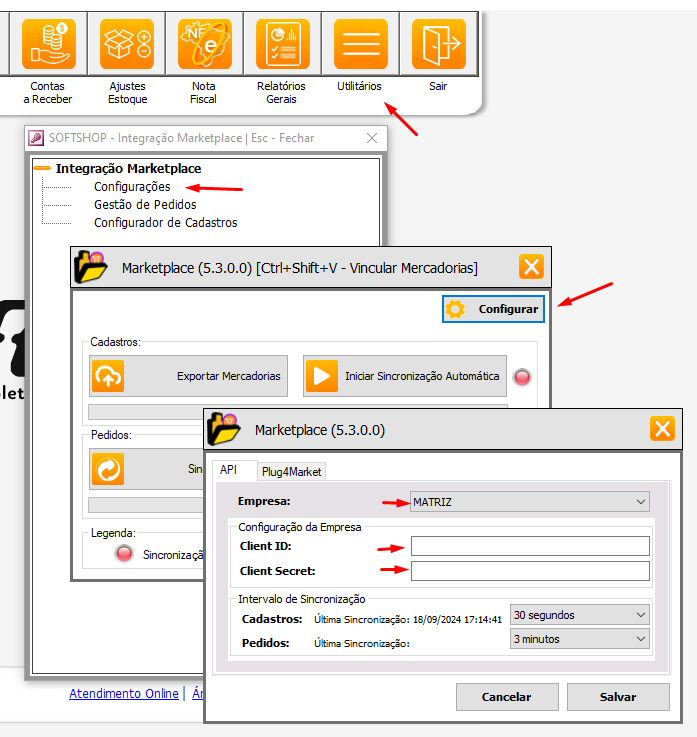Start automatic sync with the play icon
This screenshot has width=697, height=737.
[x=322, y=377]
